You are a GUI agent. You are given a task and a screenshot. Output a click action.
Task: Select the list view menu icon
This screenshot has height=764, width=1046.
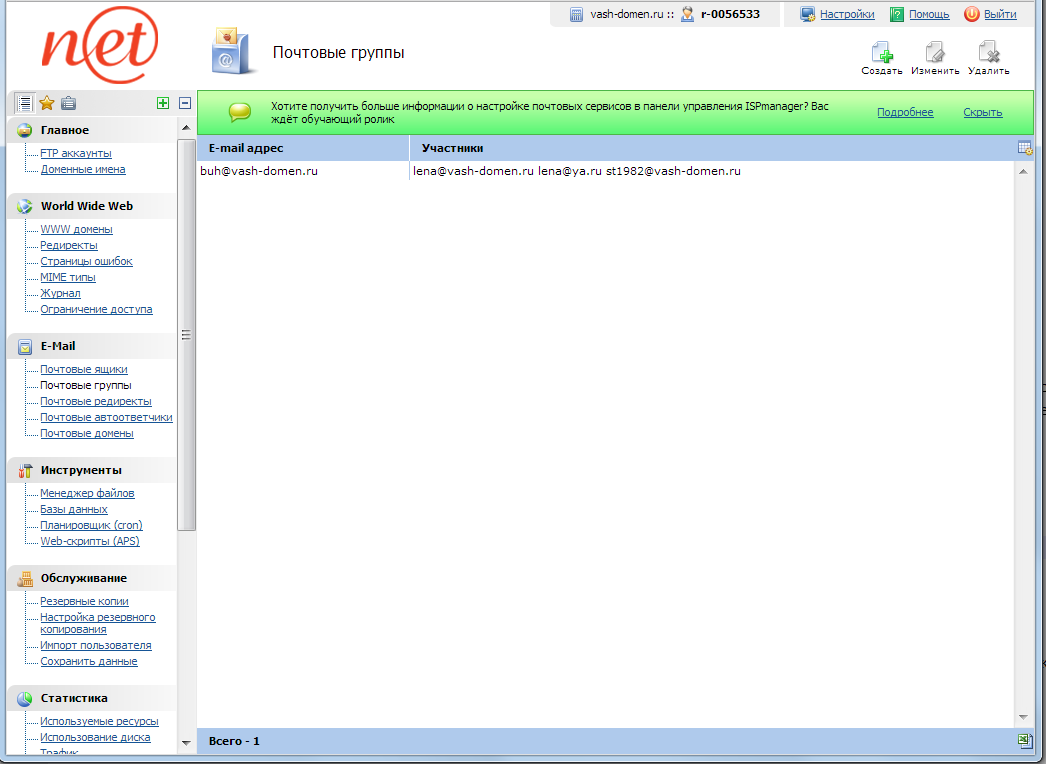(x=25, y=103)
